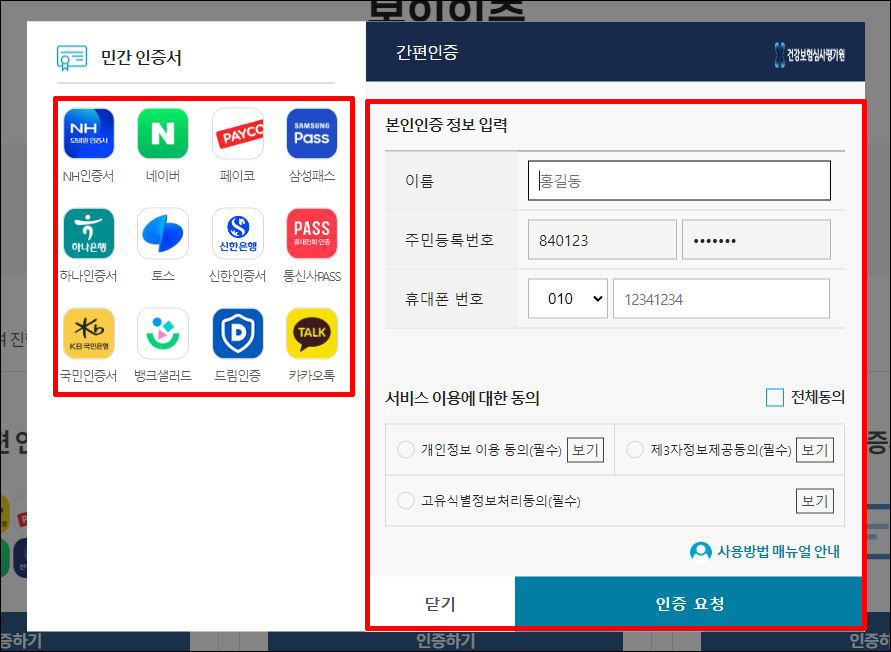
Task: Pick the 신한인증서 Shinhan bank icon
Action: coord(238,234)
